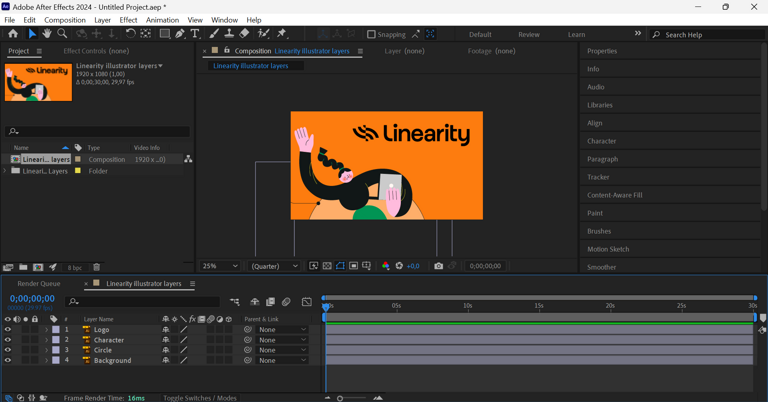Image resolution: width=768 pixels, height=402 pixels.
Task: Click Reset Exposure aperture icon
Action: 399,266
